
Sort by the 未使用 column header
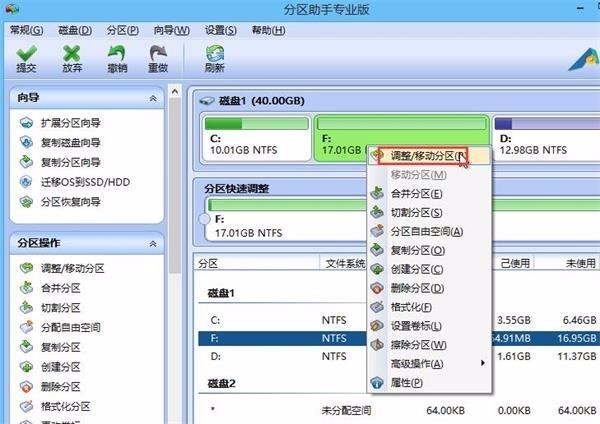coord(567,263)
